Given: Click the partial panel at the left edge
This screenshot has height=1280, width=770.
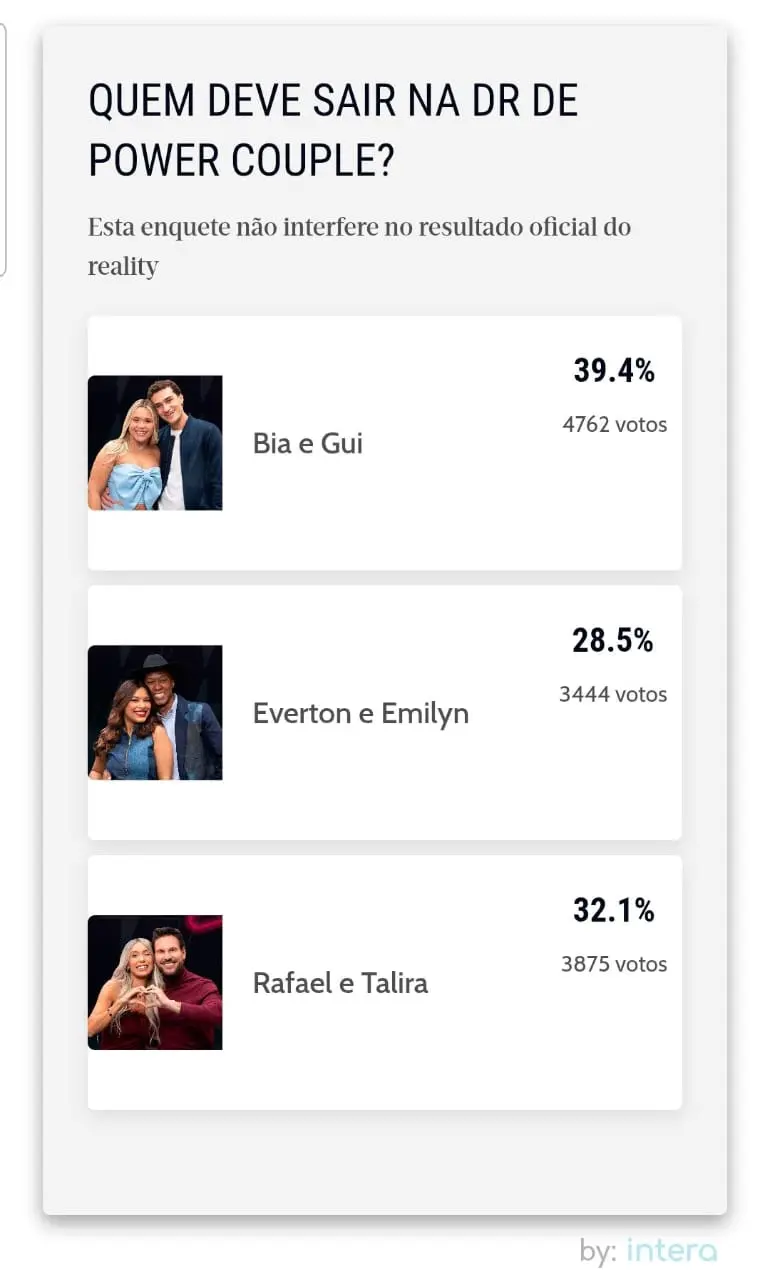Looking at the screenshot, I should [3, 150].
